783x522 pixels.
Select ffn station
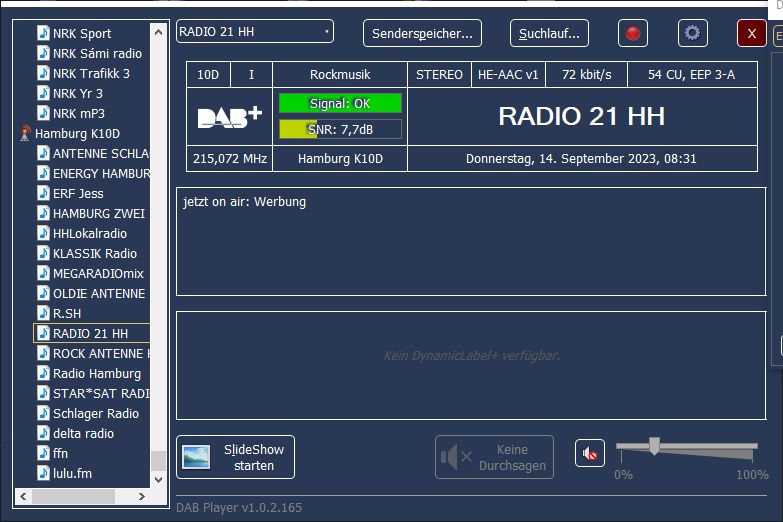tap(60, 453)
